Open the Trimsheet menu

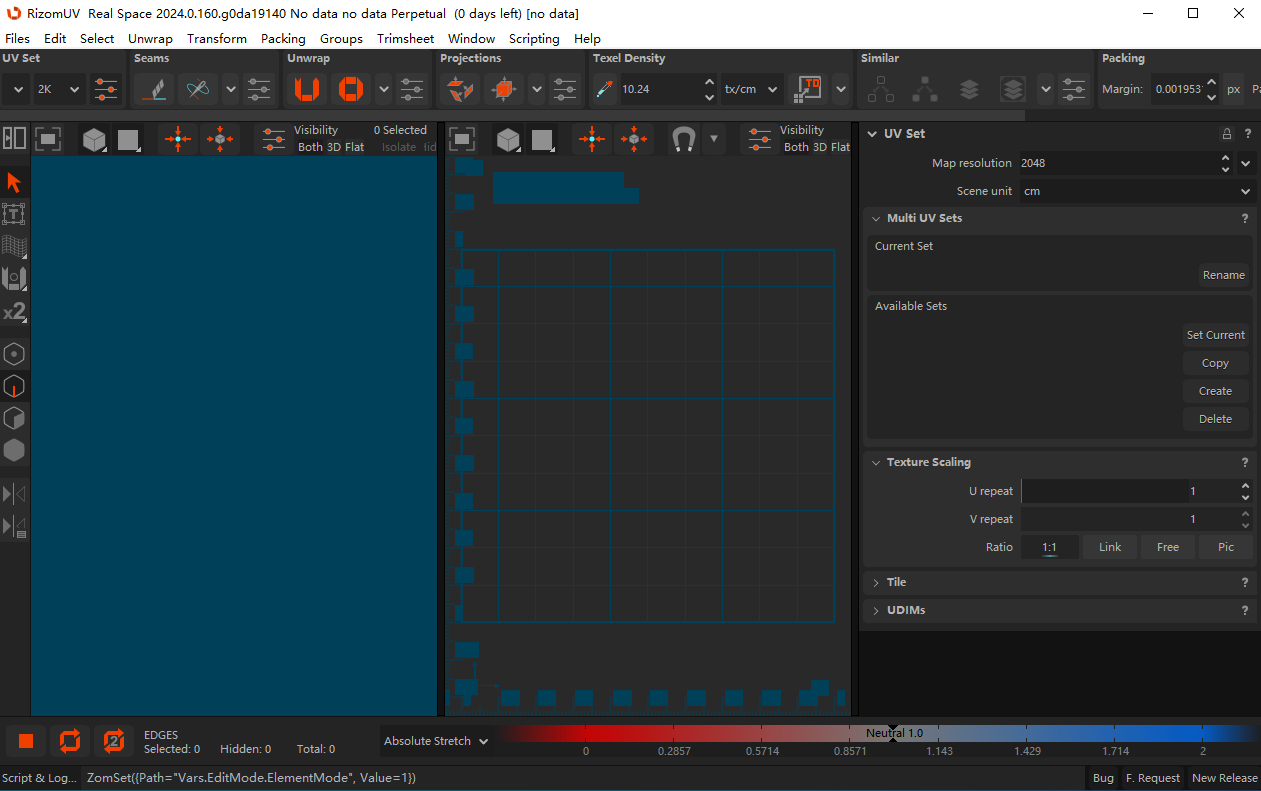click(405, 38)
